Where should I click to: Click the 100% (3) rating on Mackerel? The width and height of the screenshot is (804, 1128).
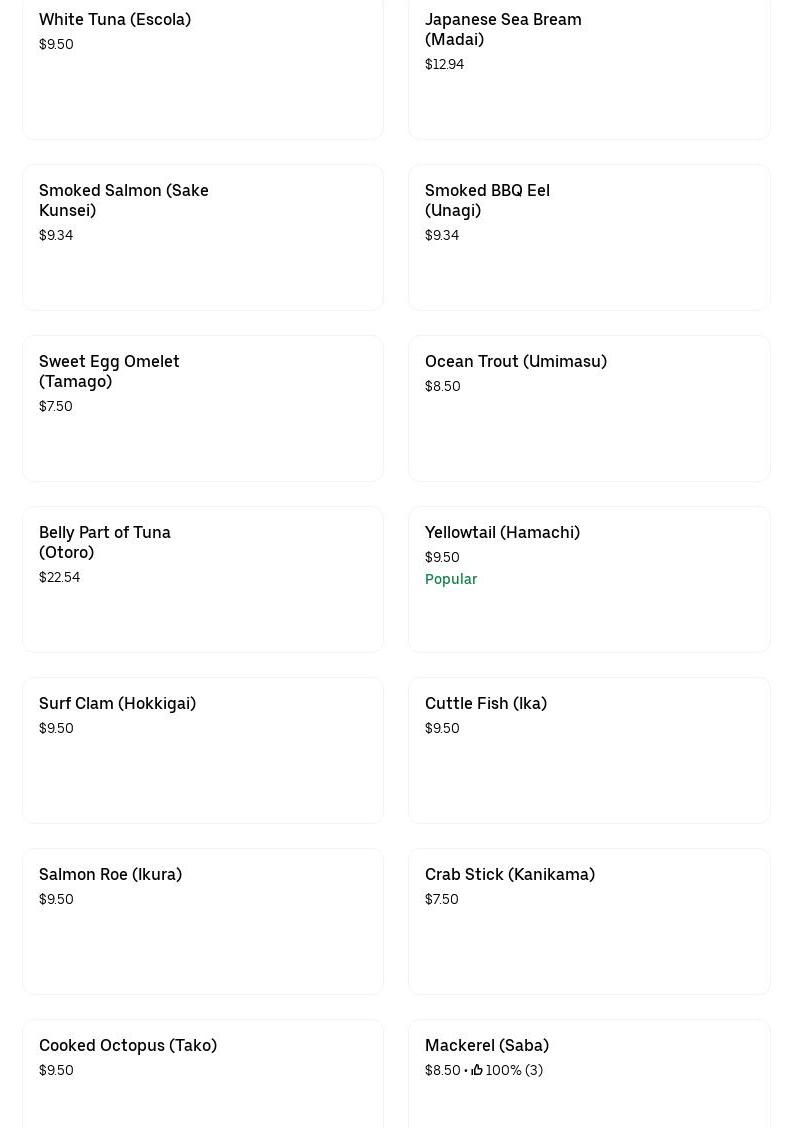pos(514,1070)
